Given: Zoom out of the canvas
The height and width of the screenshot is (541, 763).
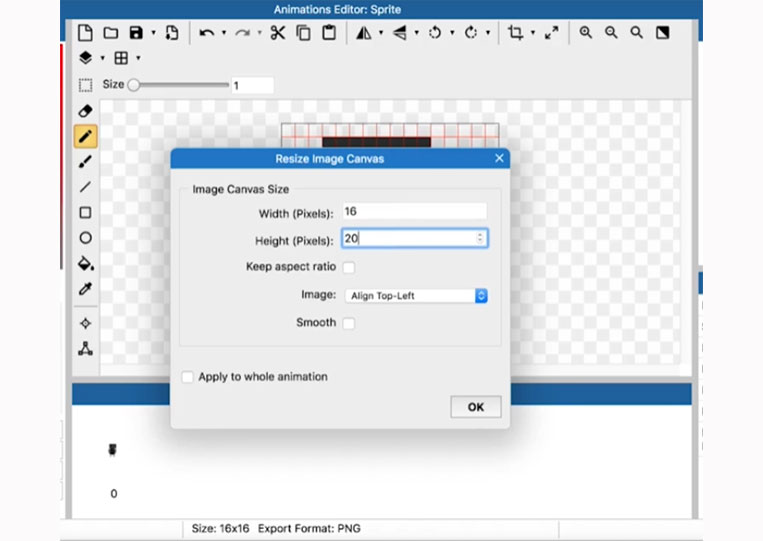Looking at the screenshot, I should (x=611, y=33).
